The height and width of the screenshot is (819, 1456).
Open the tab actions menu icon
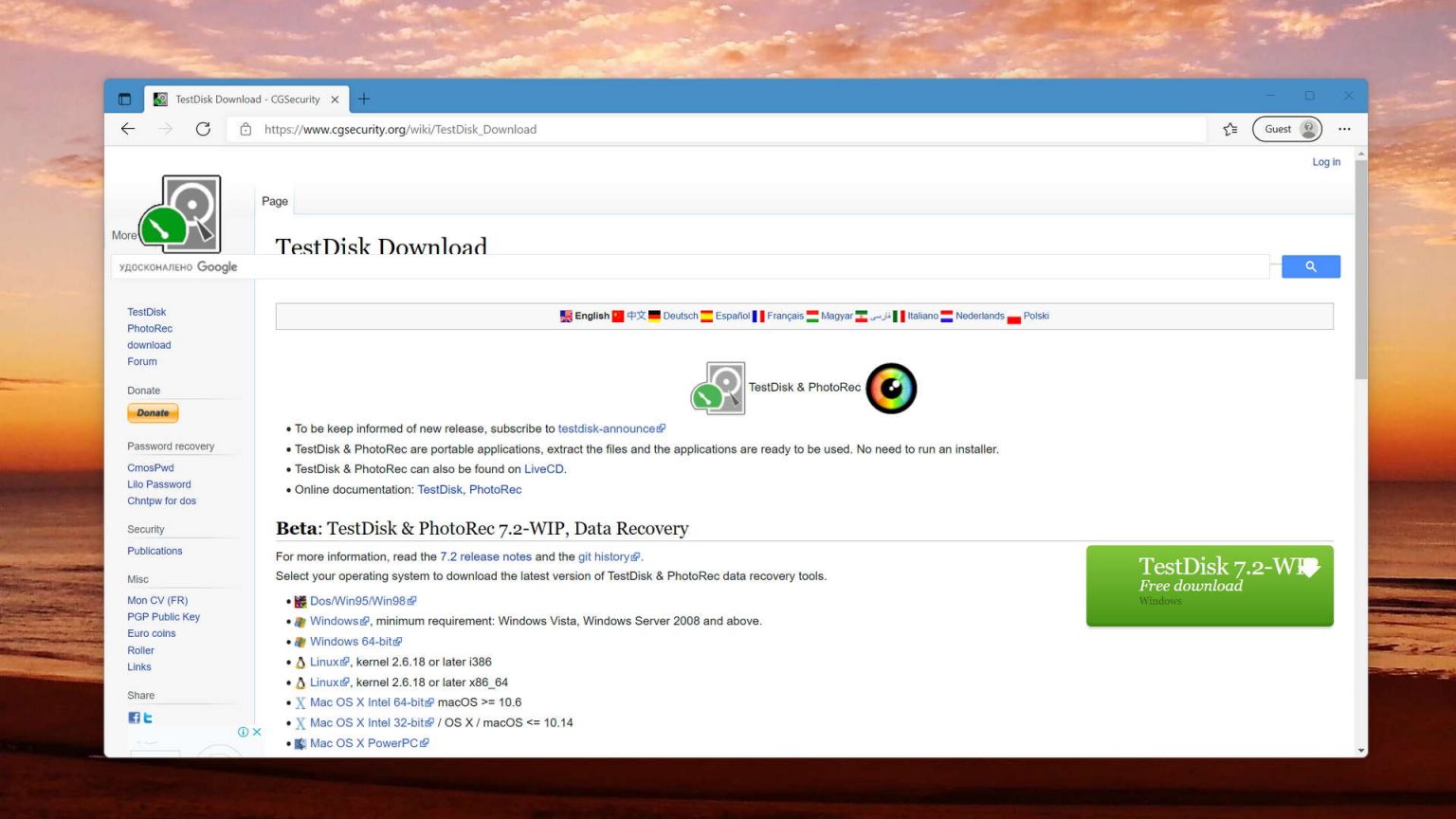click(x=124, y=99)
